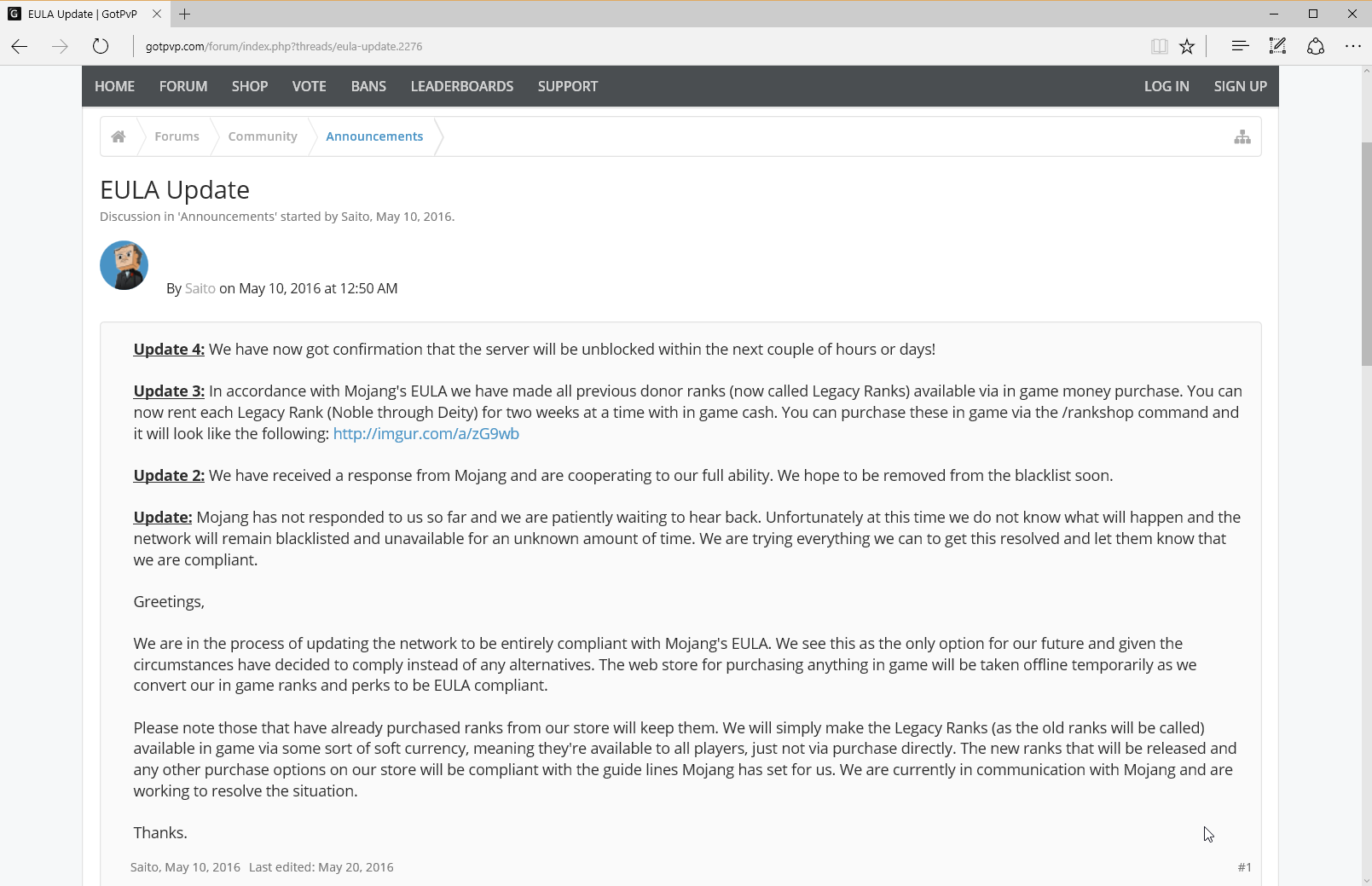The height and width of the screenshot is (886, 1372).
Task: Select the Announcements breadcrumb
Action: click(374, 136)
